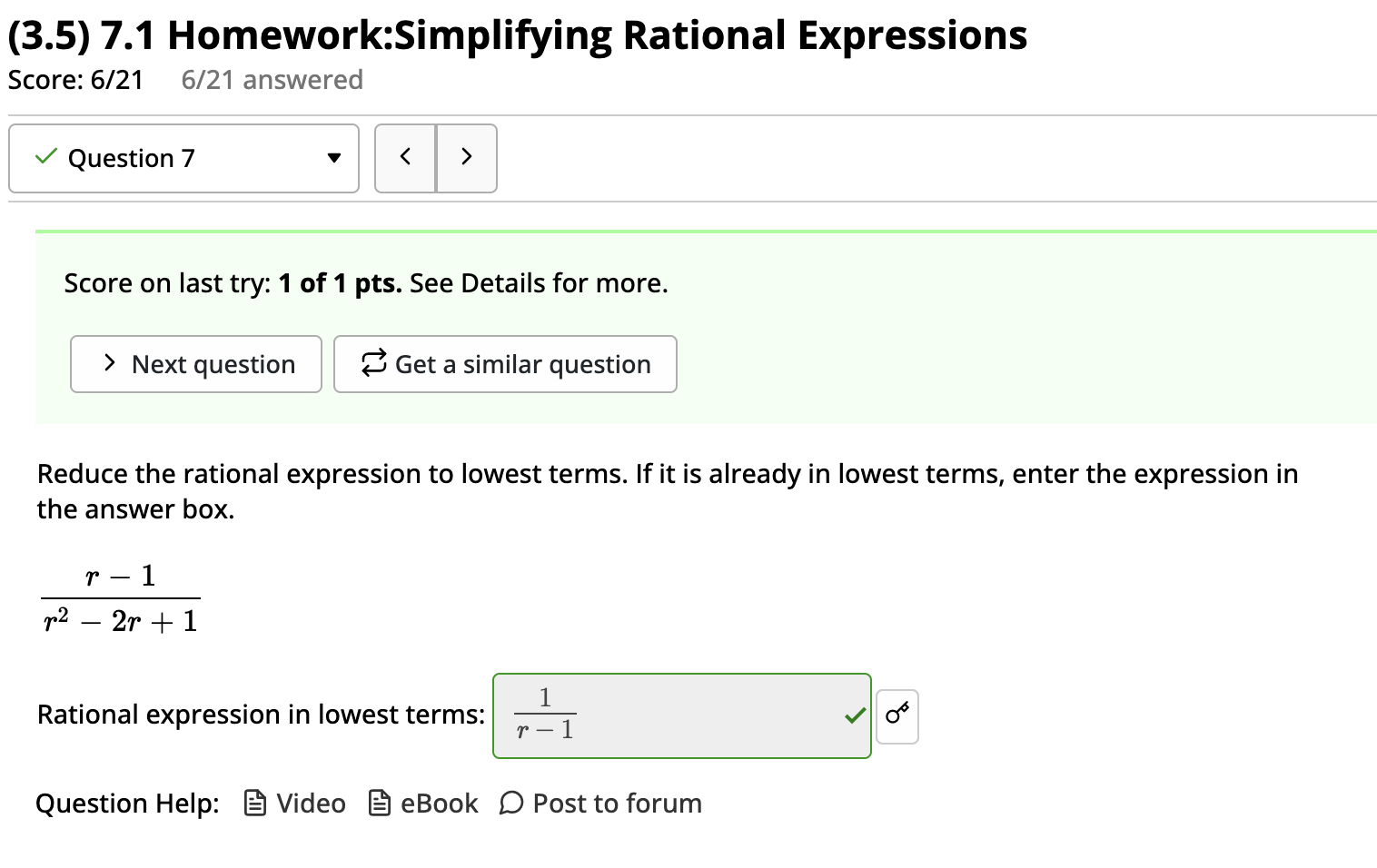This screenshot has width=1377, height=868.
Task: Click the Score 6/21 text
Action: tap(75, 80)
